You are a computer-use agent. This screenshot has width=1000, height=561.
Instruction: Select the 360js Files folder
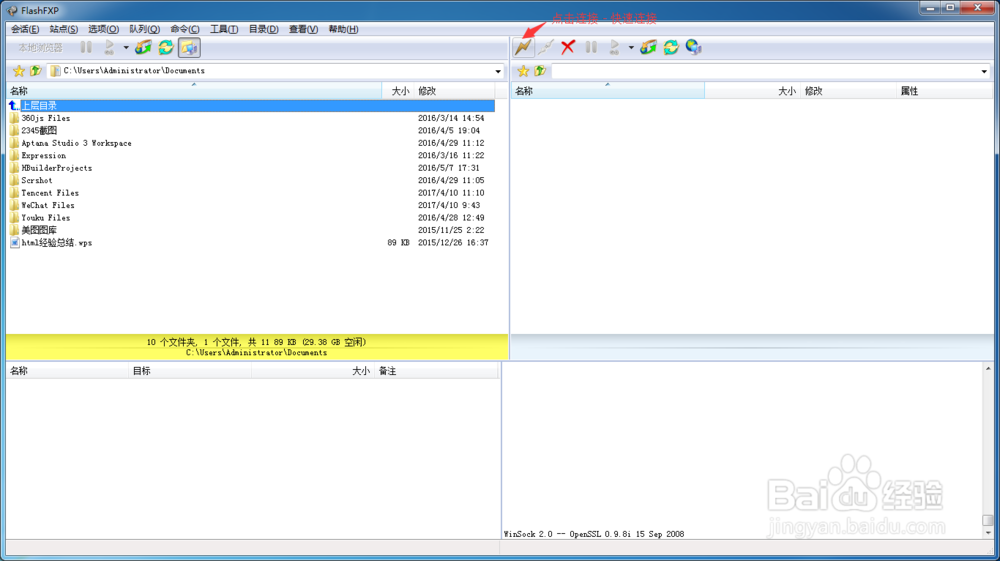click(x=251, y=118)
